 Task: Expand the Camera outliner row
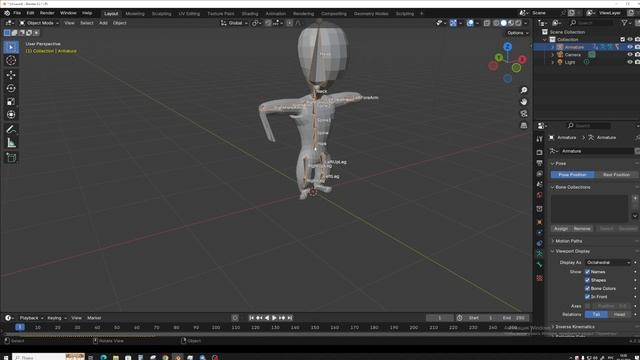click(553, 55)
